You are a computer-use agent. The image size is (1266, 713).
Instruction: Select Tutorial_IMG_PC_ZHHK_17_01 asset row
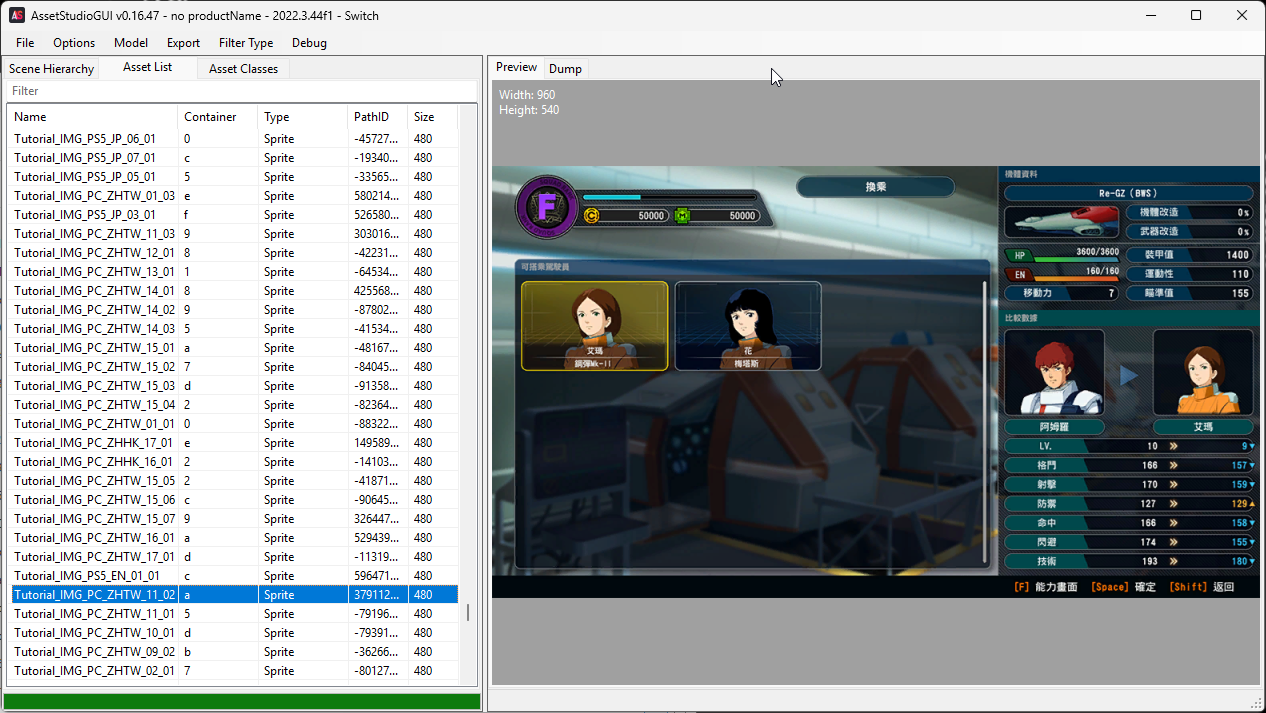click(93, 443)
